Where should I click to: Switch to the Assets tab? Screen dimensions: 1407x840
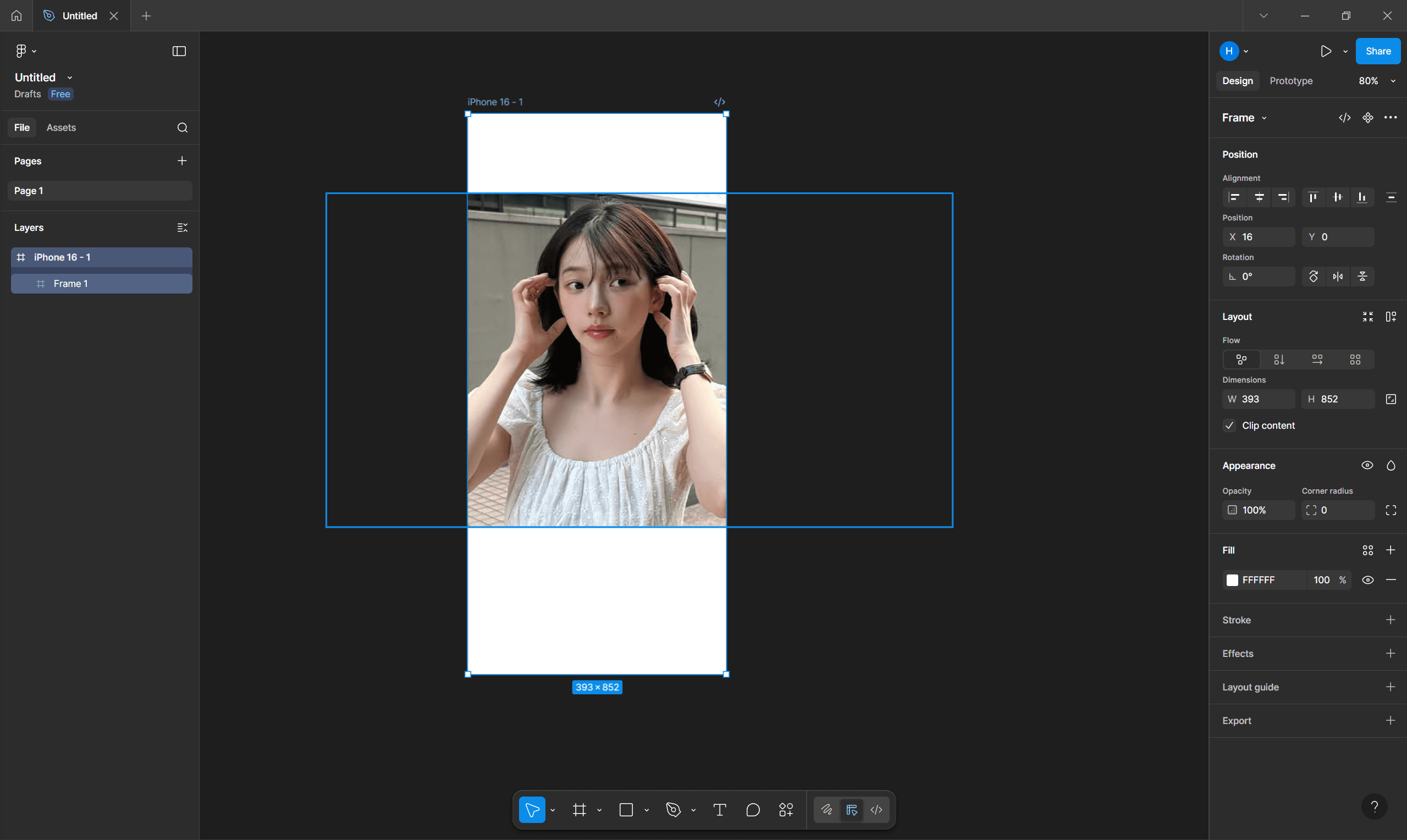coord(61,128)
